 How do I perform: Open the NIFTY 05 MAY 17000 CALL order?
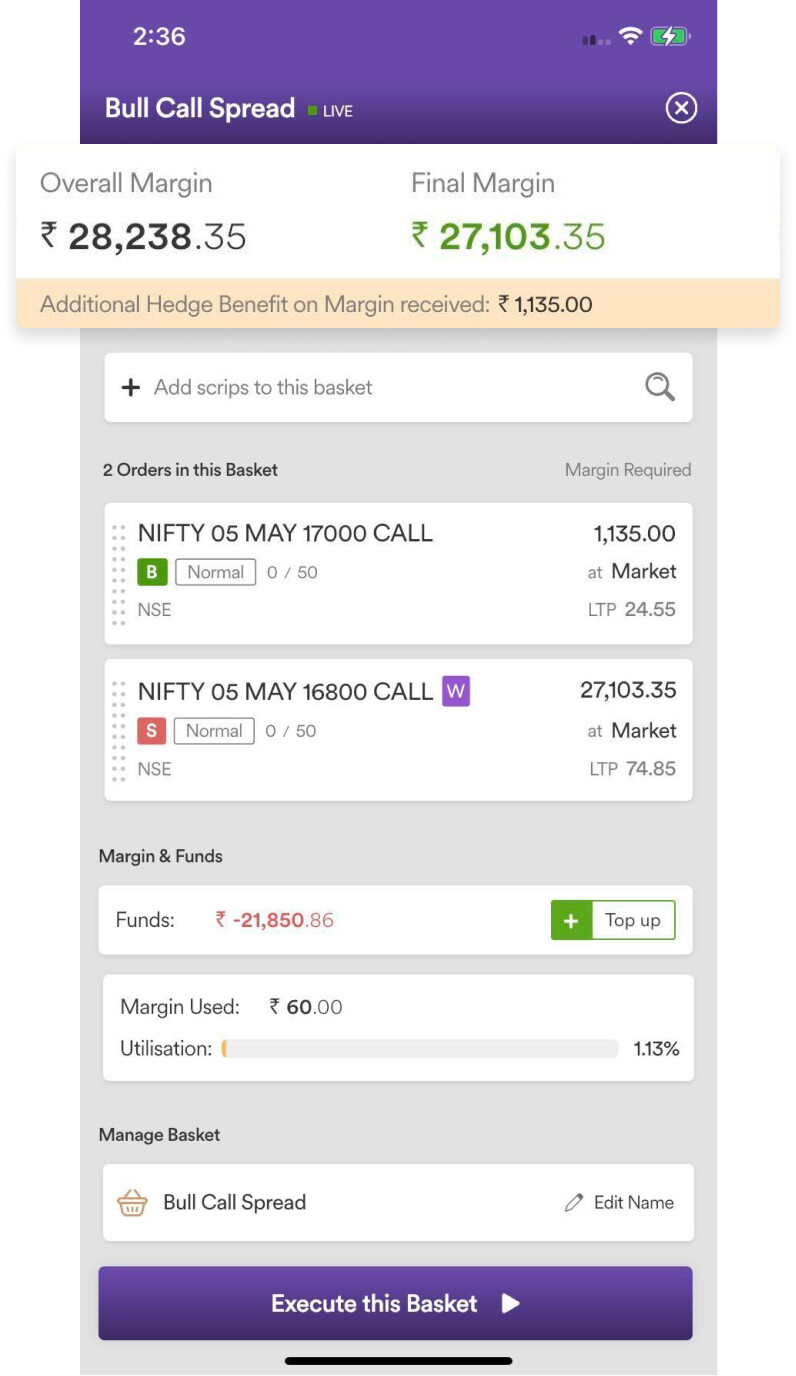coord(398,574)
